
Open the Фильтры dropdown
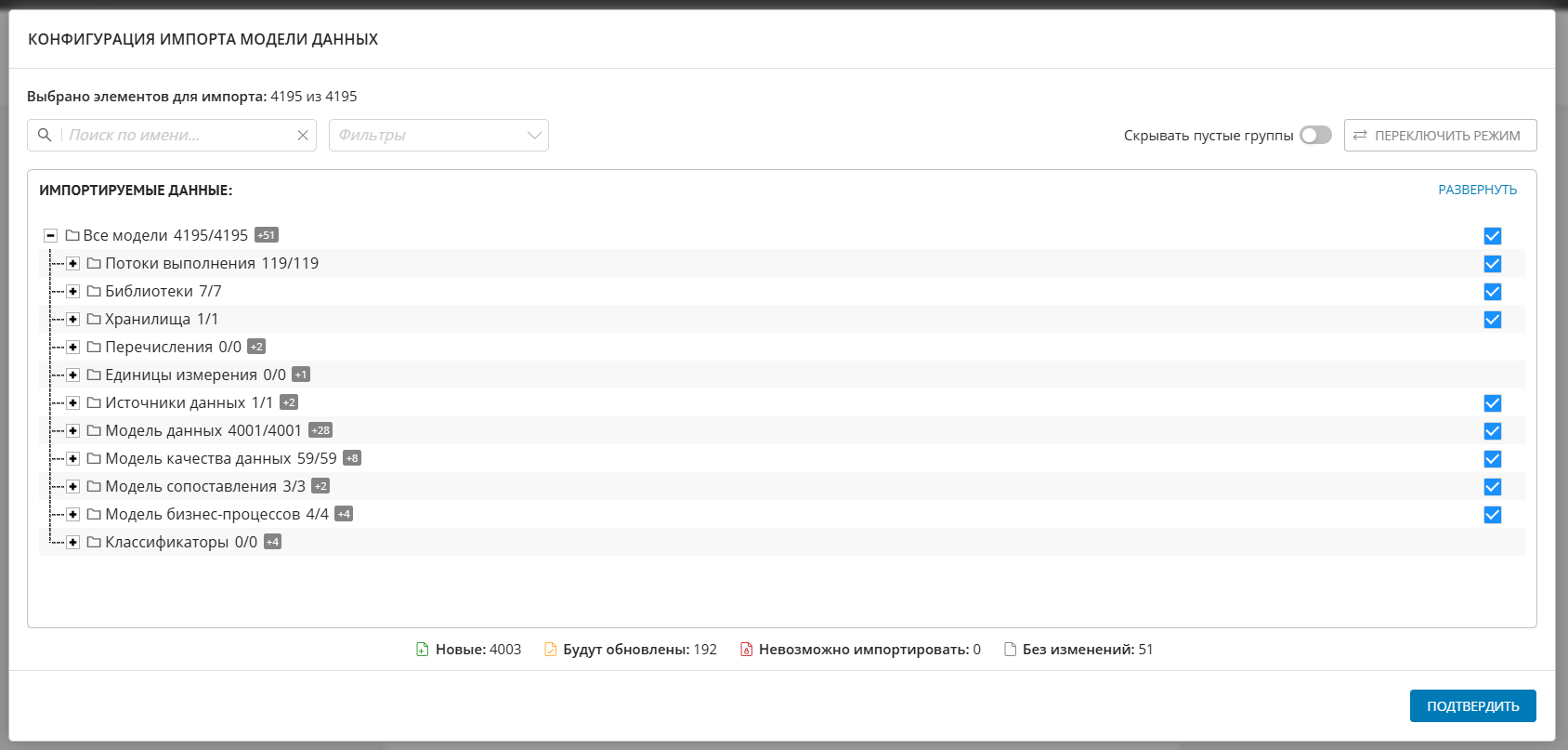(x=438, y=135)
